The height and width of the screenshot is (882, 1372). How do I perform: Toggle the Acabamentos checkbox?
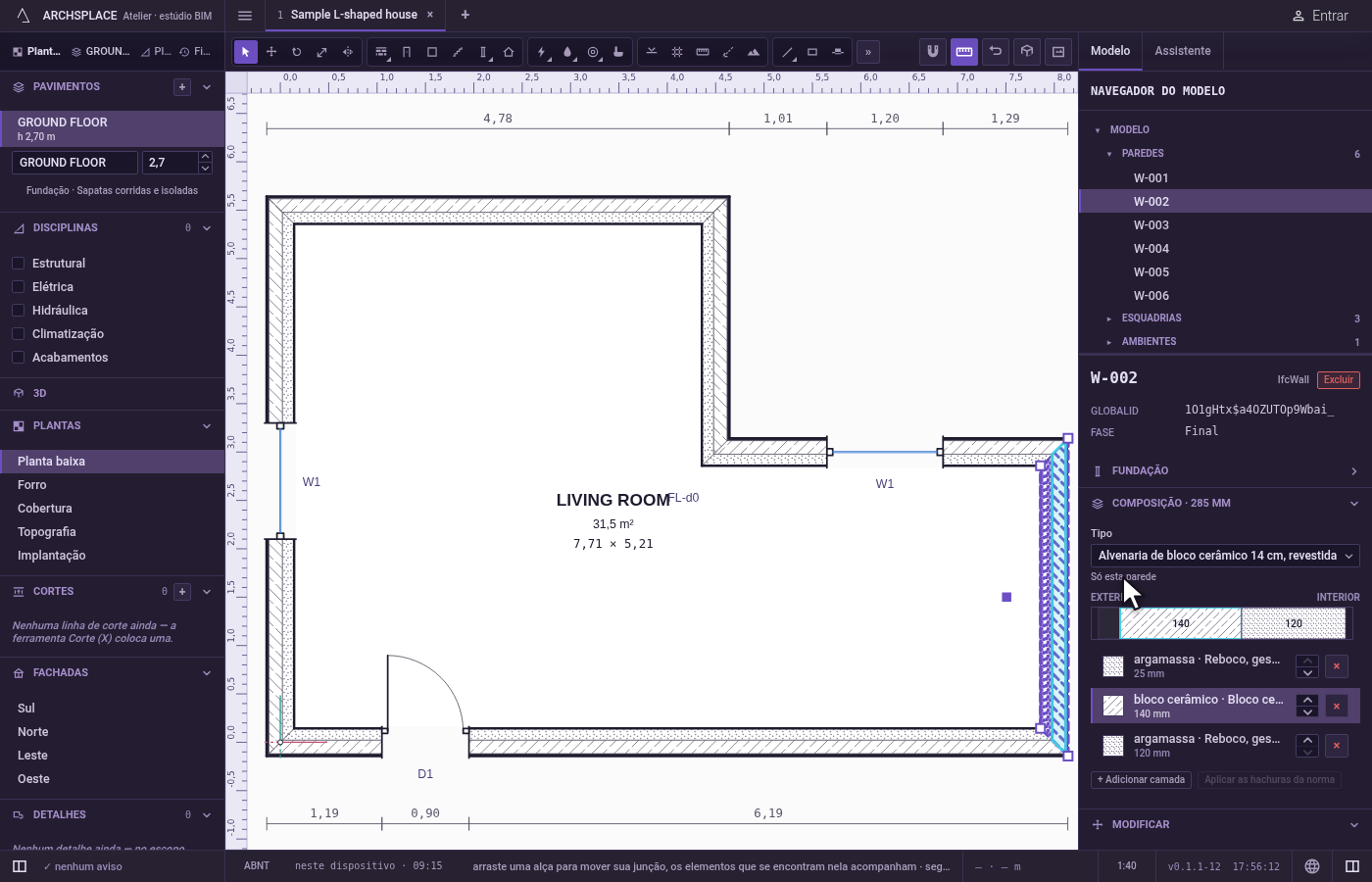pyautogui.click(x=18, y=357)
